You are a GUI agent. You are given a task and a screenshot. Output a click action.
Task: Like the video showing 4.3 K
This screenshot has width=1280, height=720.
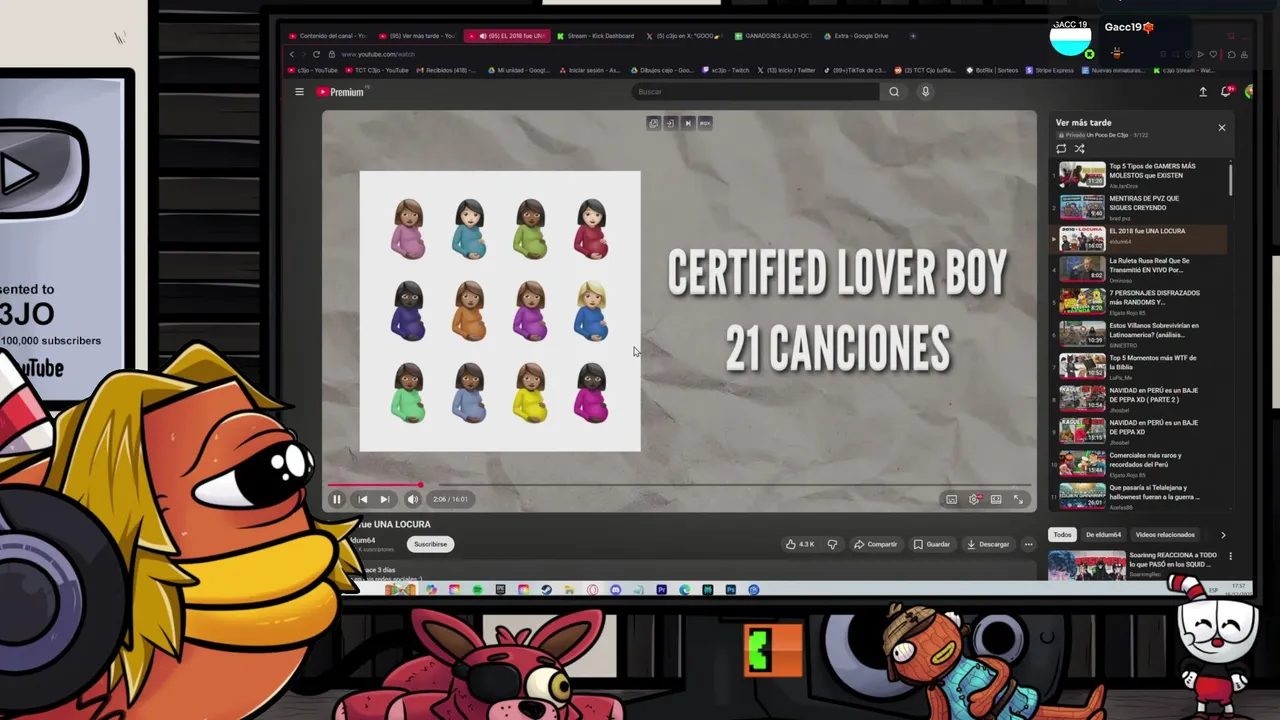[800, 544]
